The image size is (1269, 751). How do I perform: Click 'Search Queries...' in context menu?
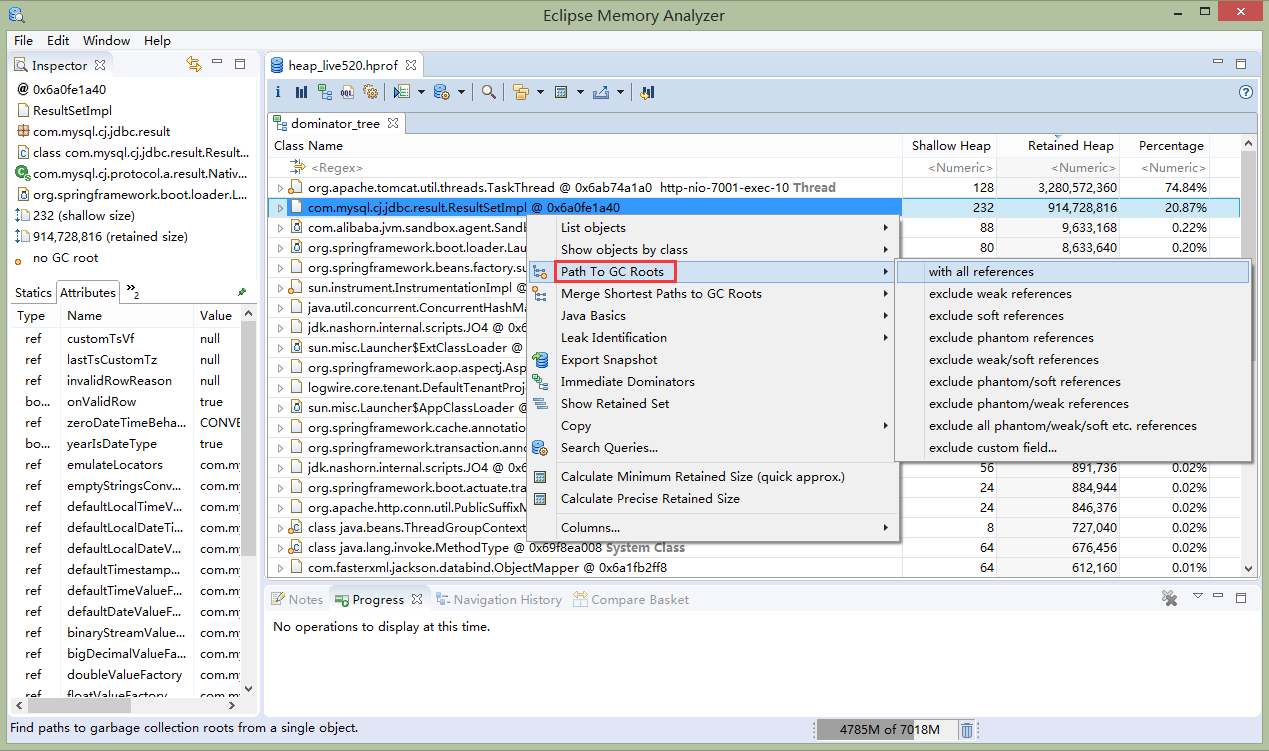[712, 448]
